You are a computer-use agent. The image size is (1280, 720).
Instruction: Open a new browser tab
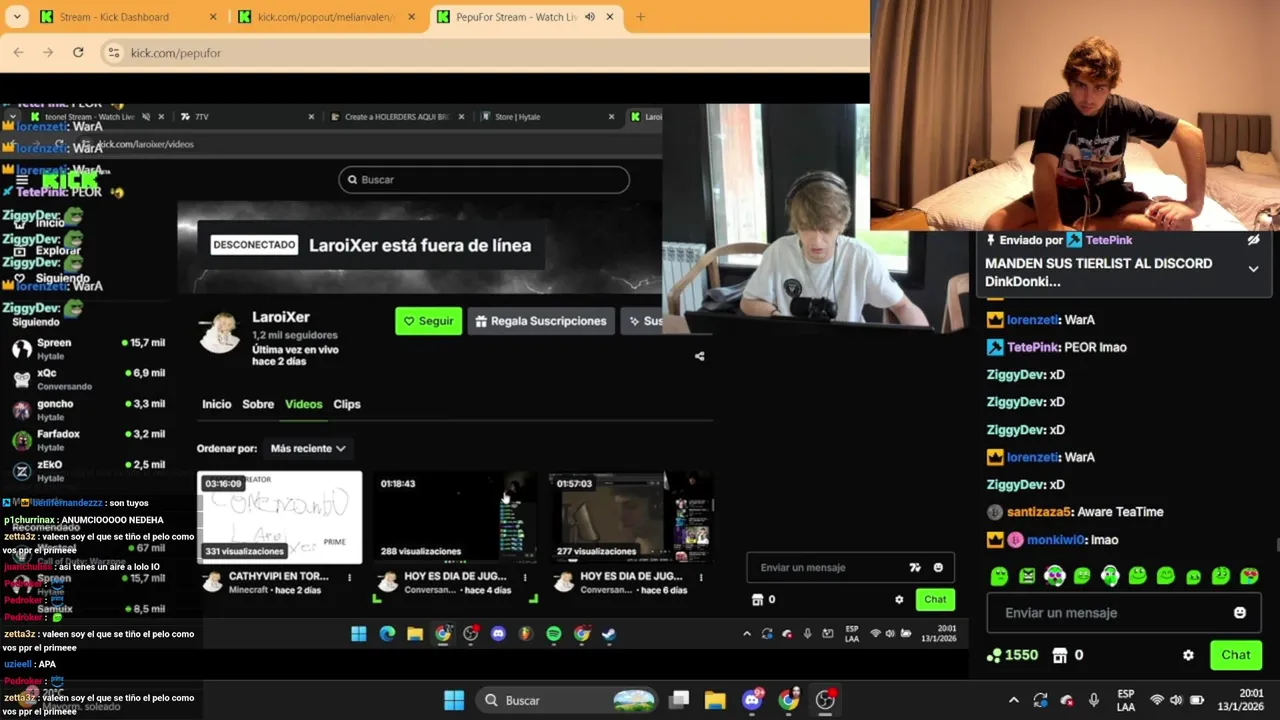click(x=640, y=17)
